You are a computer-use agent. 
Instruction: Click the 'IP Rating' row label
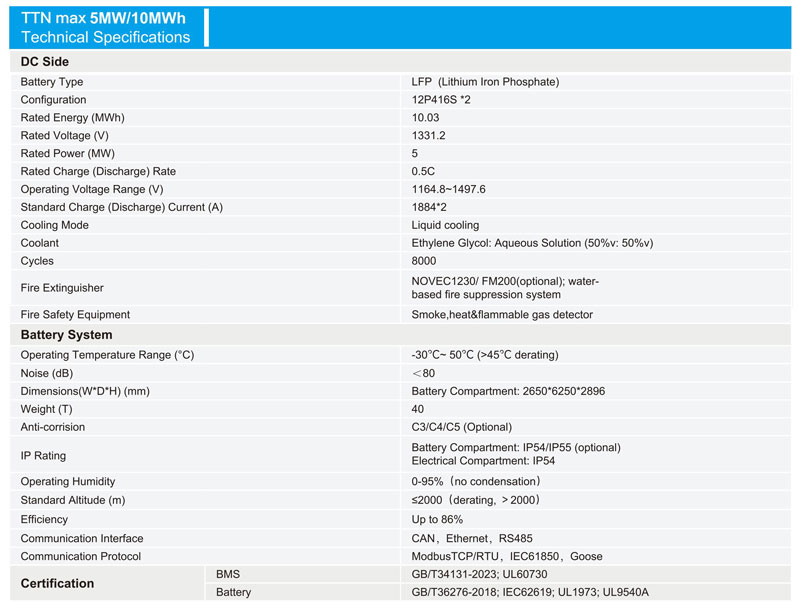[x=43, y=456]
